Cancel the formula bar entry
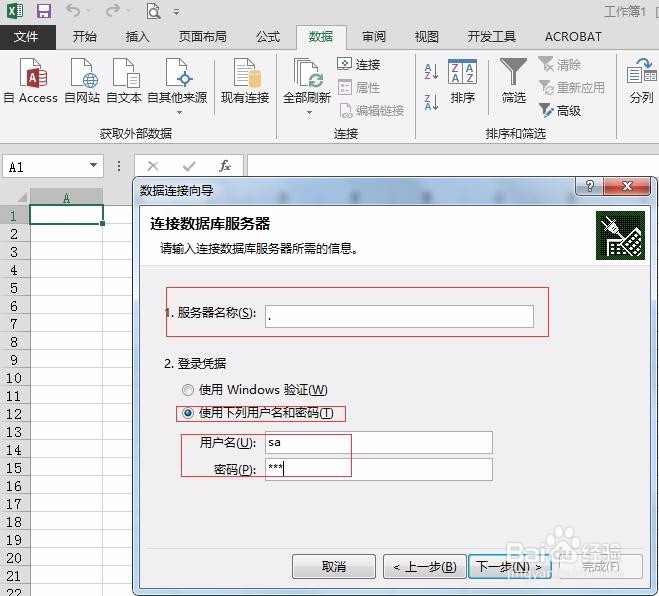The width and height of the screenshot is (659, 596). click(153, 166)
